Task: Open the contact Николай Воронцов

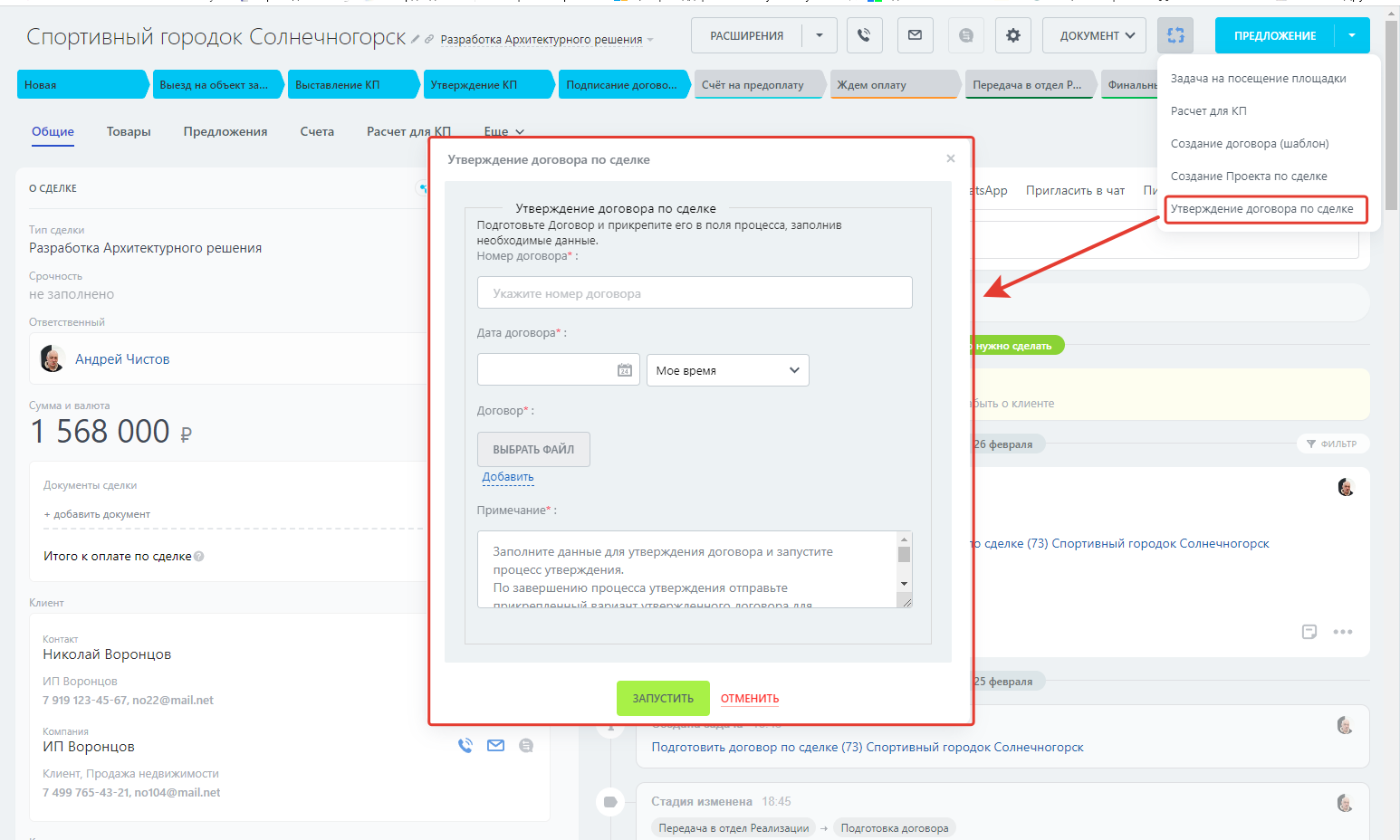Action: (x=107, y=654)
